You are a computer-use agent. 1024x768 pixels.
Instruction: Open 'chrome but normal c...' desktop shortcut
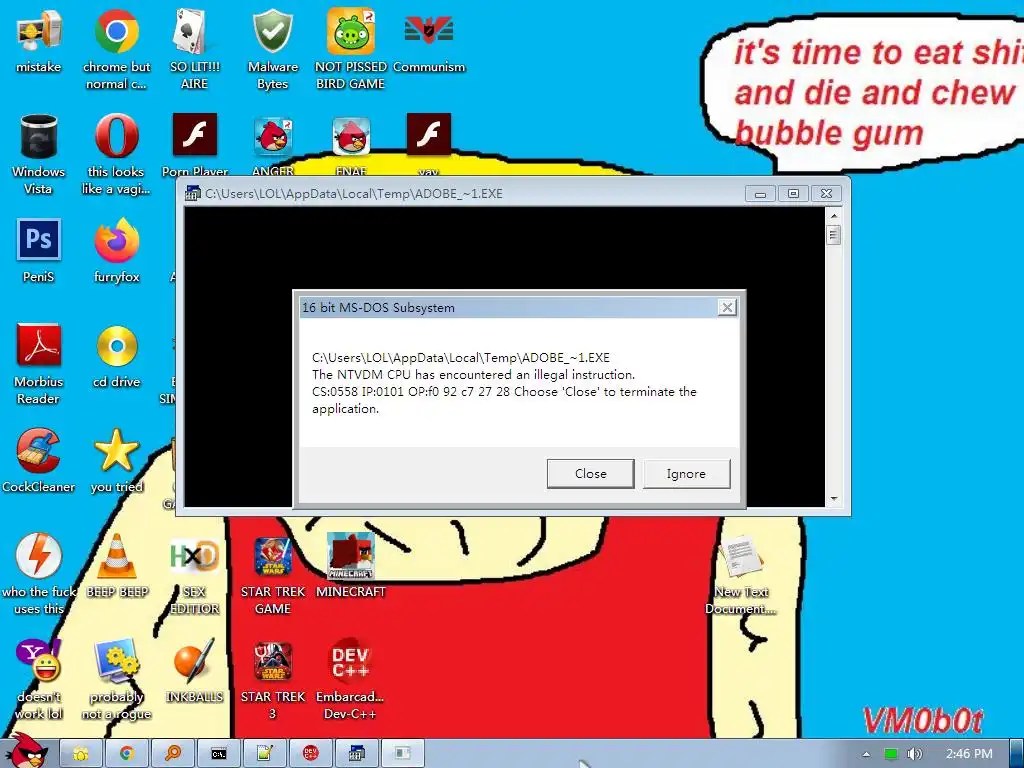pyautogui.click(x=116, y=31)
